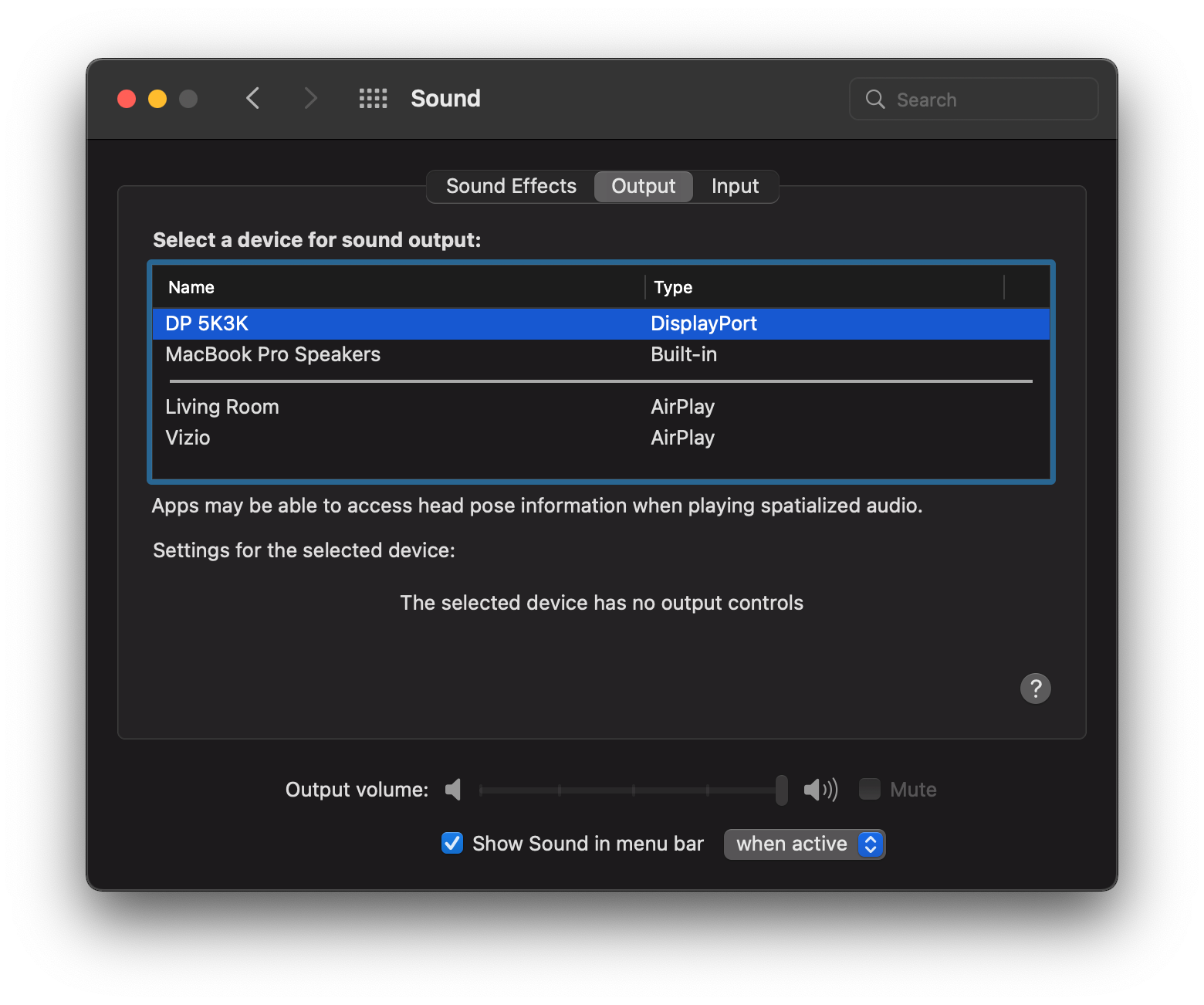The height and width of the screenshot is (1005, 1204).
Task: Switch to the Sound Effects tab
Action: (511, 186)
